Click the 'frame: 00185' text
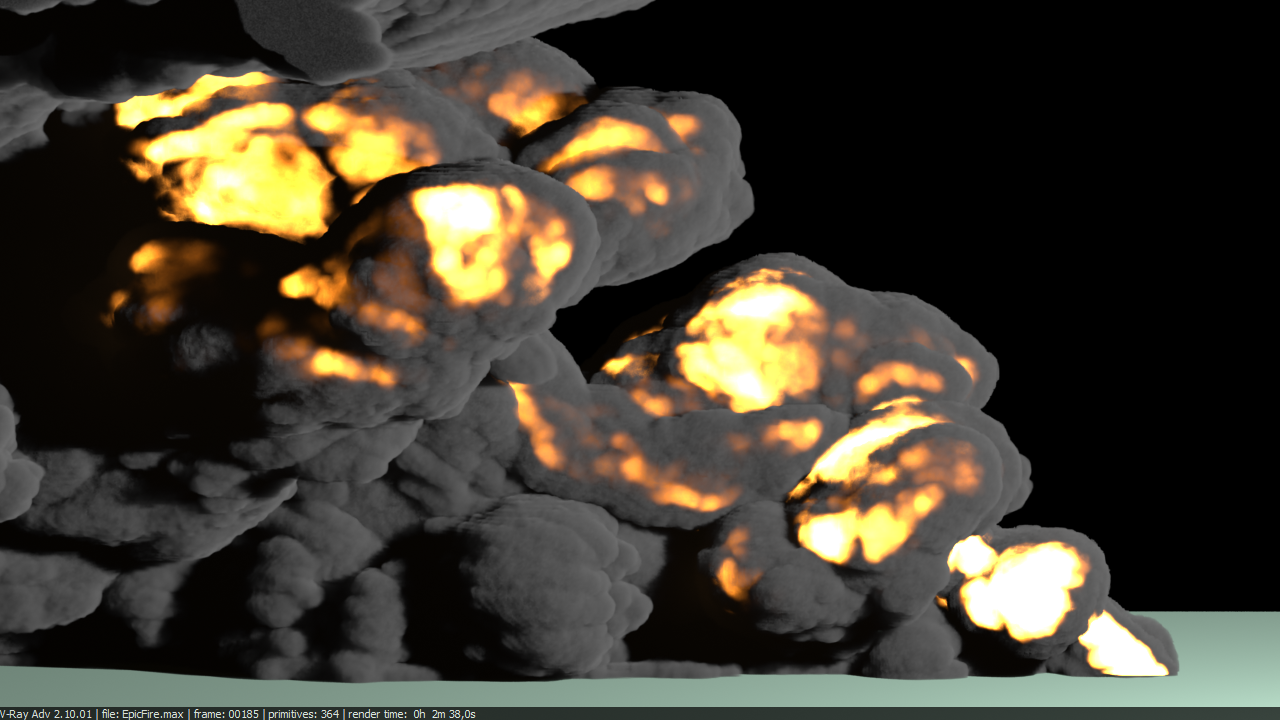The image size is (1280, 720). (226, 714)
